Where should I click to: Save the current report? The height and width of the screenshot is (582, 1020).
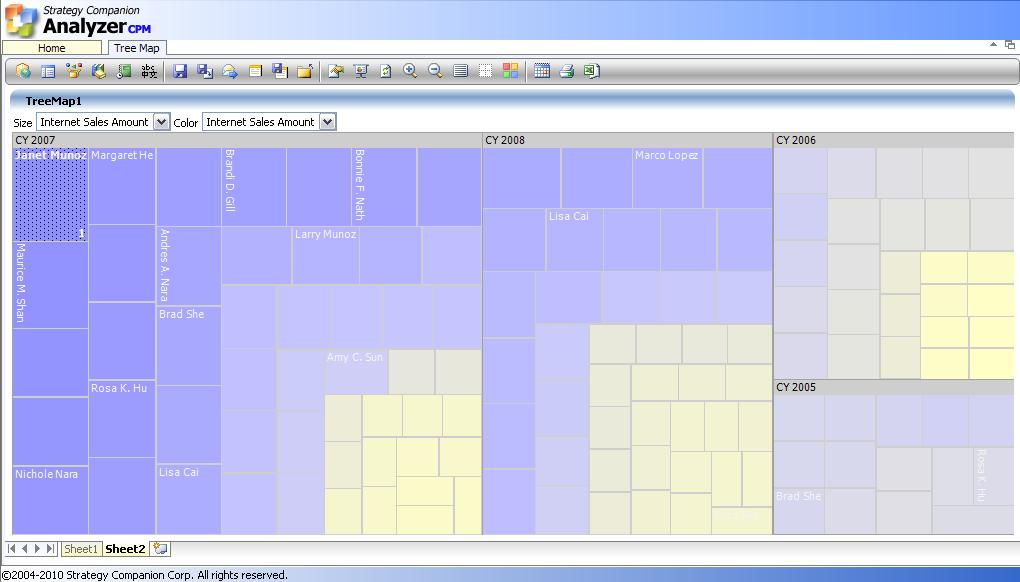click(181, 71)
